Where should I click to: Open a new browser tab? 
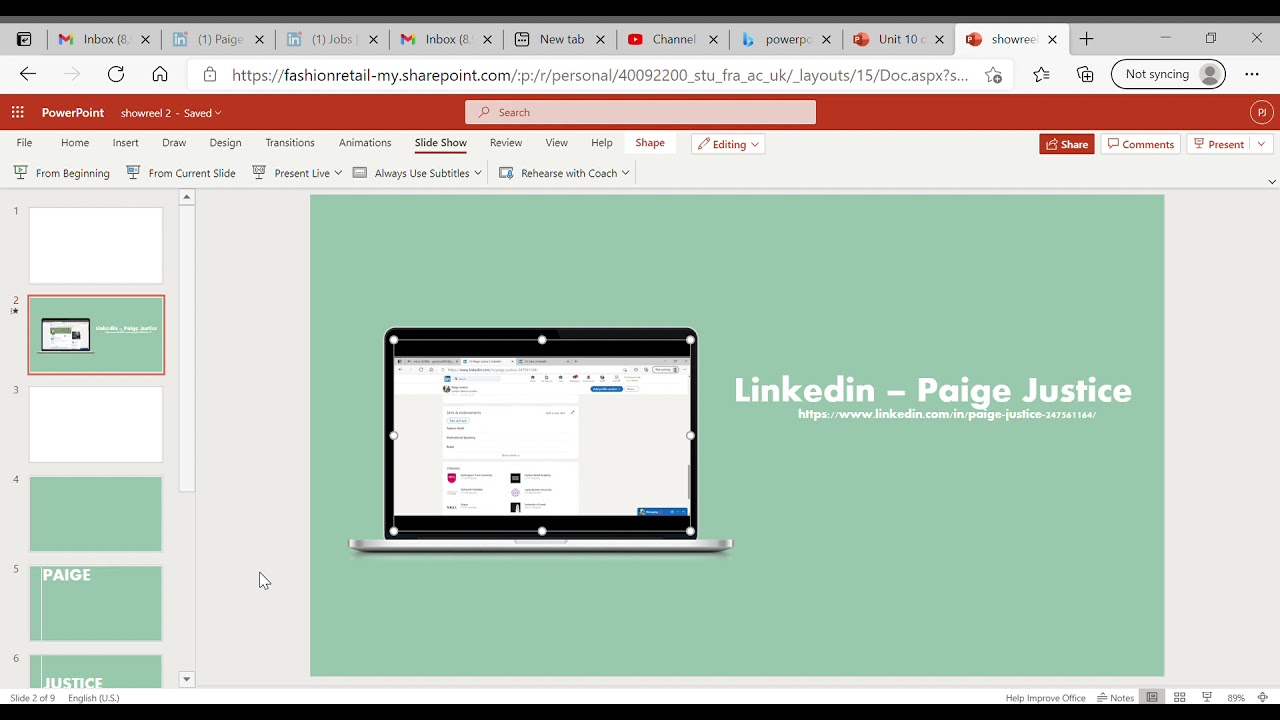(1086, 39)
